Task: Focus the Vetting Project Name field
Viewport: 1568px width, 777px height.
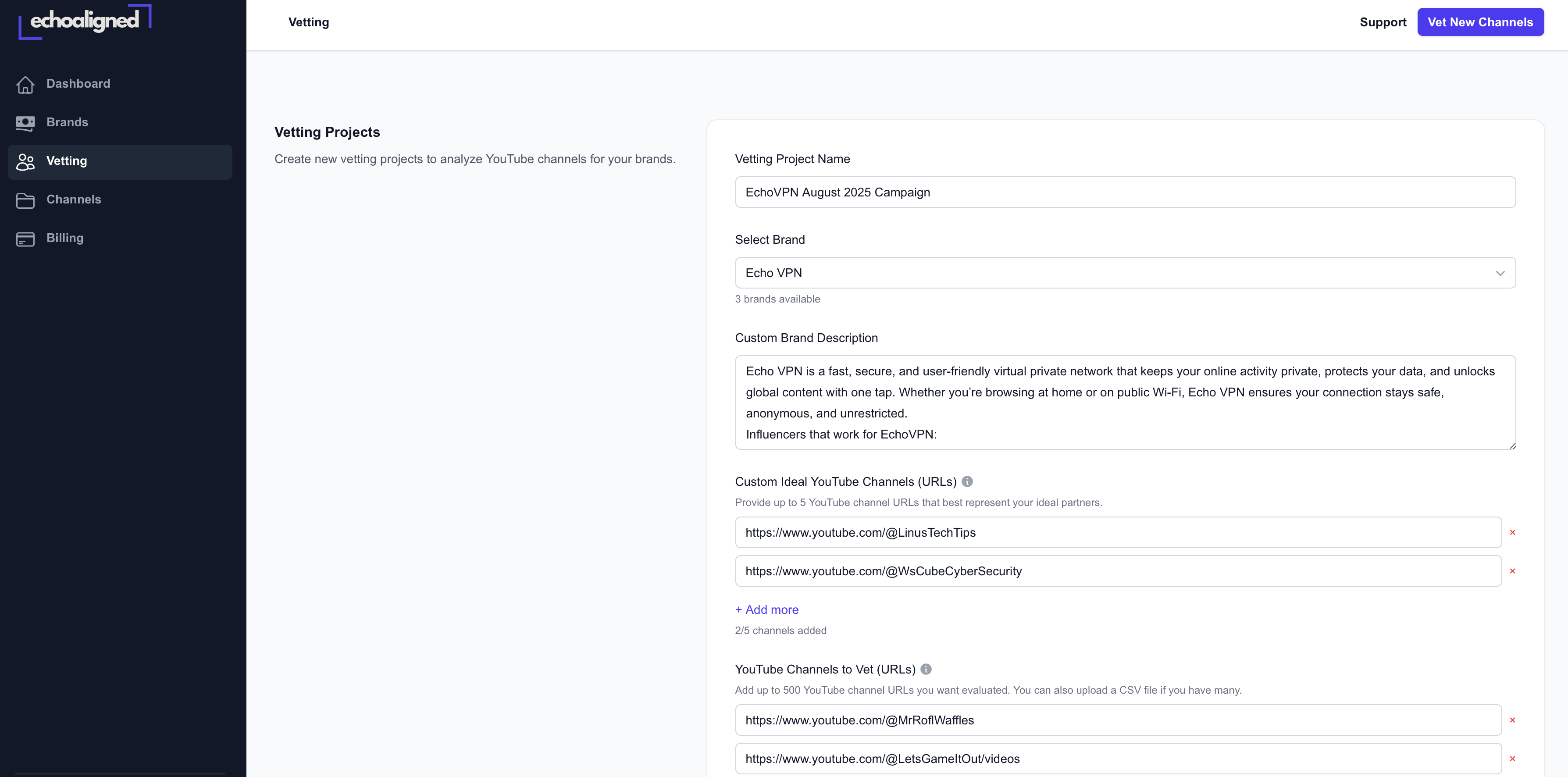Action: tap(1125, 192)
